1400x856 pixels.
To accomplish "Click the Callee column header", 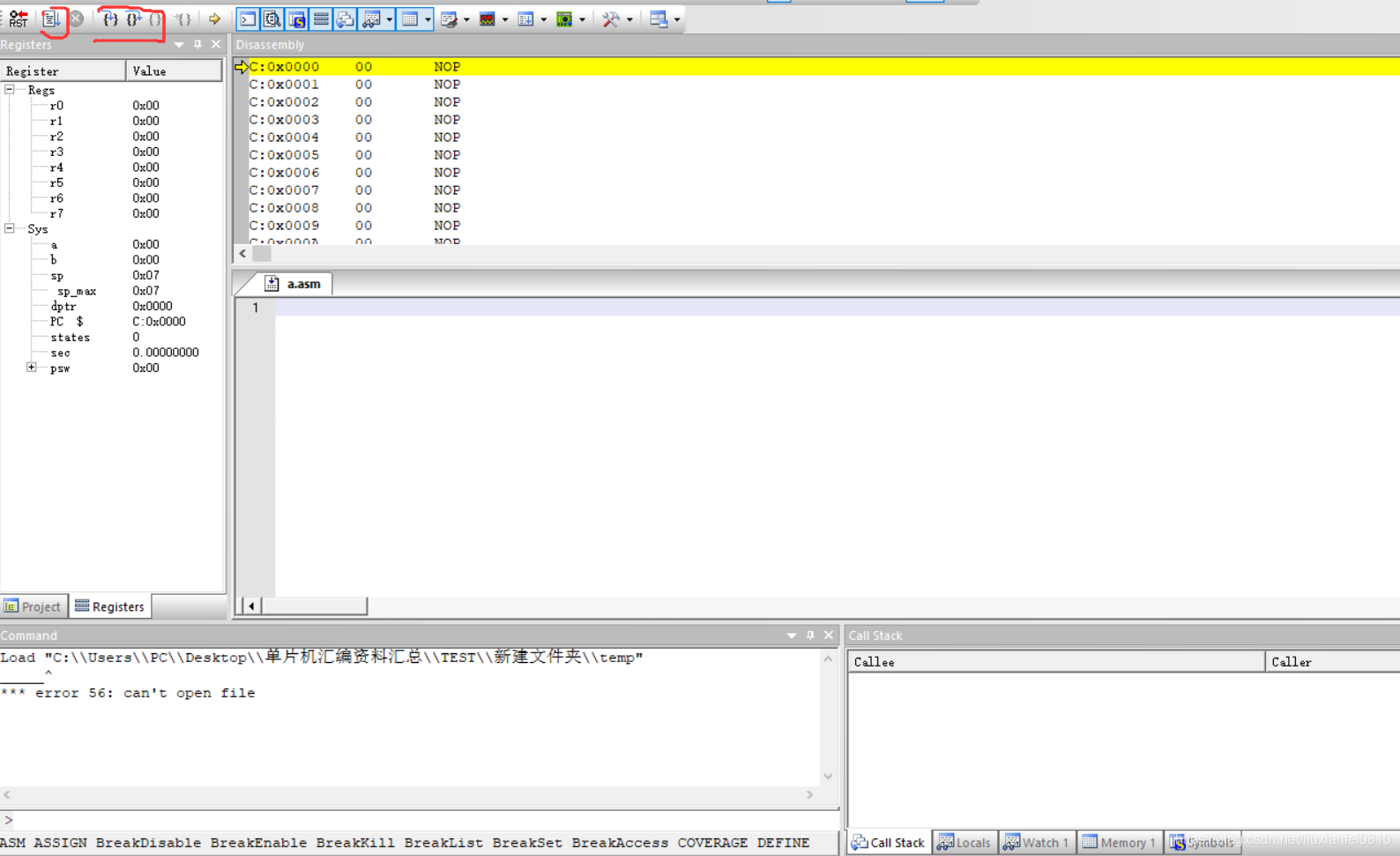I will pos(1056,662).
